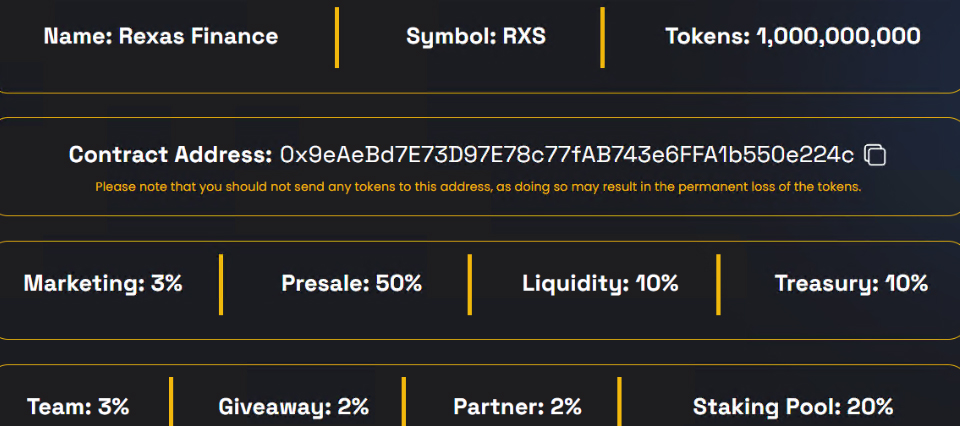
Task: Click the divider between Marketing and Presale
Action: [220, 284]
